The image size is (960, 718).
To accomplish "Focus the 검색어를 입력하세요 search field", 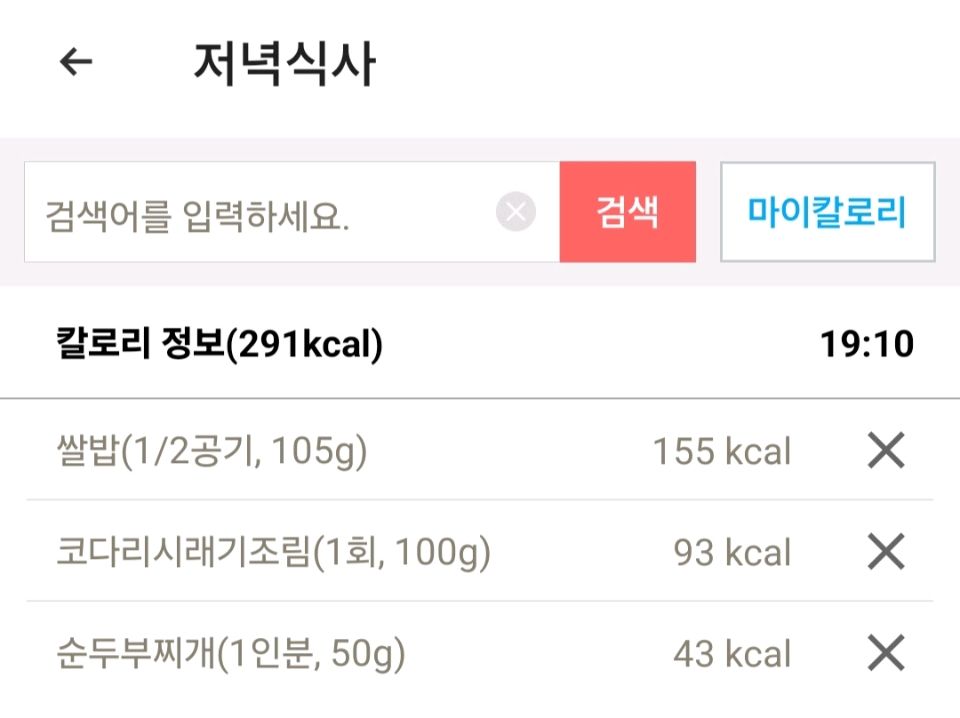I will click(260, 213).
